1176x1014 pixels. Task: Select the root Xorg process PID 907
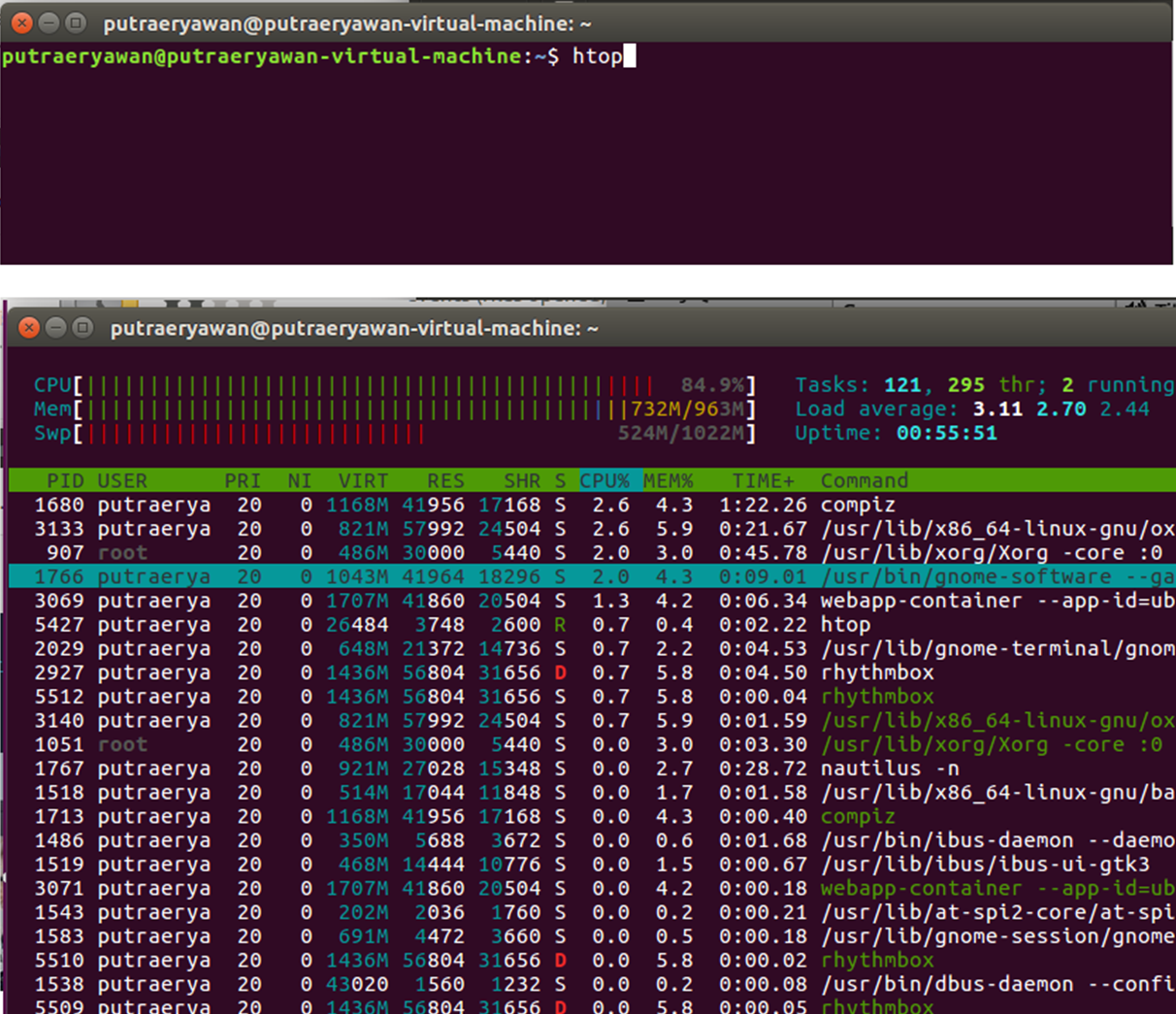tap(592, 553)
